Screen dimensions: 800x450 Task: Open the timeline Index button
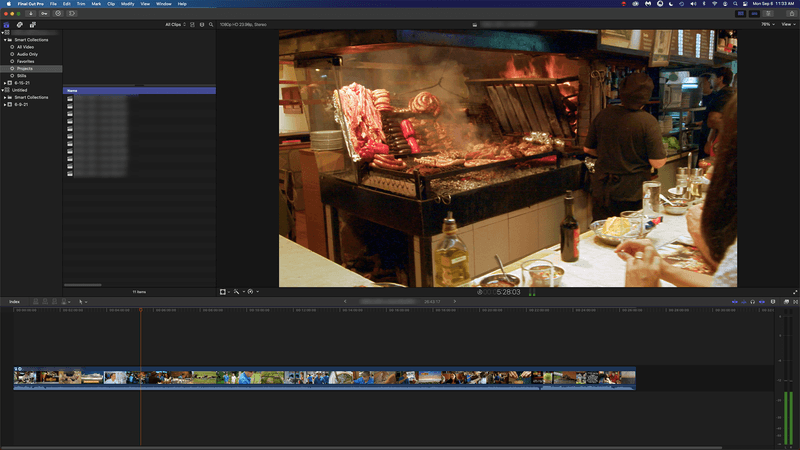14,302
